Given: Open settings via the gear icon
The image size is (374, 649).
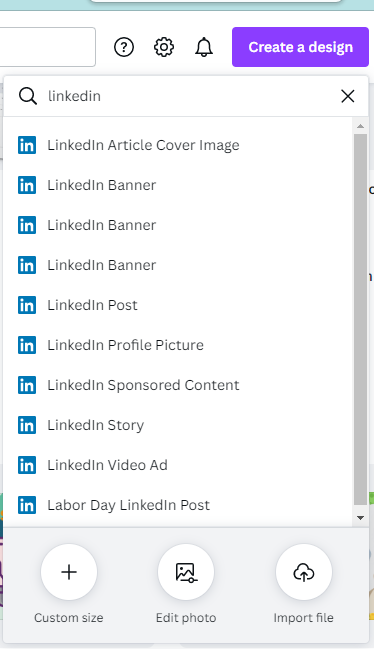Looking at the screenshot, I should [x=164, y=47].
